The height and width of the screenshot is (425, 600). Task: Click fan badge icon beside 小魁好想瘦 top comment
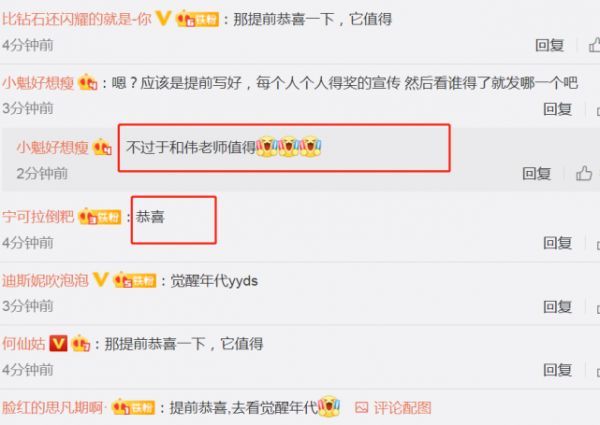88,83
